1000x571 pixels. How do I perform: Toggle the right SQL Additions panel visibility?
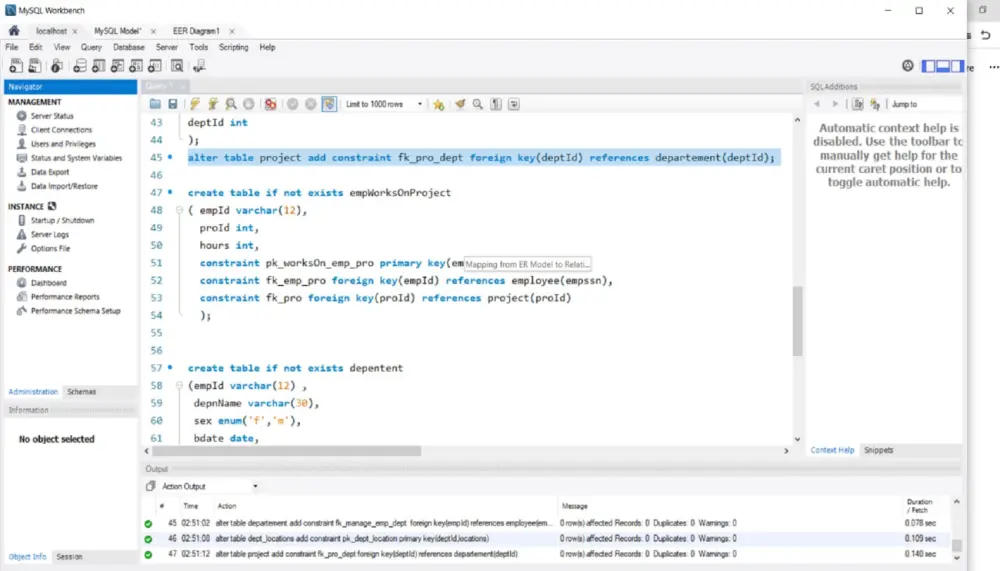[957, 66]
